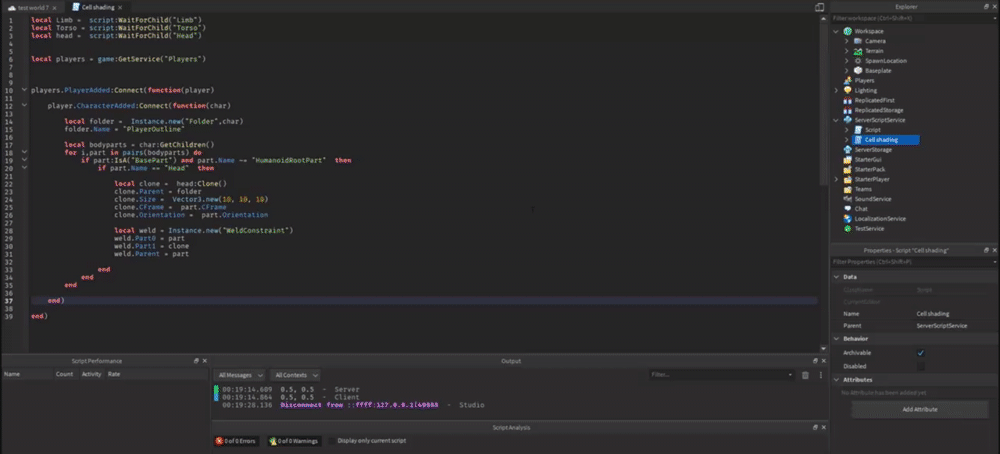Click the Workspace globe icon in Explorer
The width and height of the screenshot is (1000, 454).
pos(848,31)
